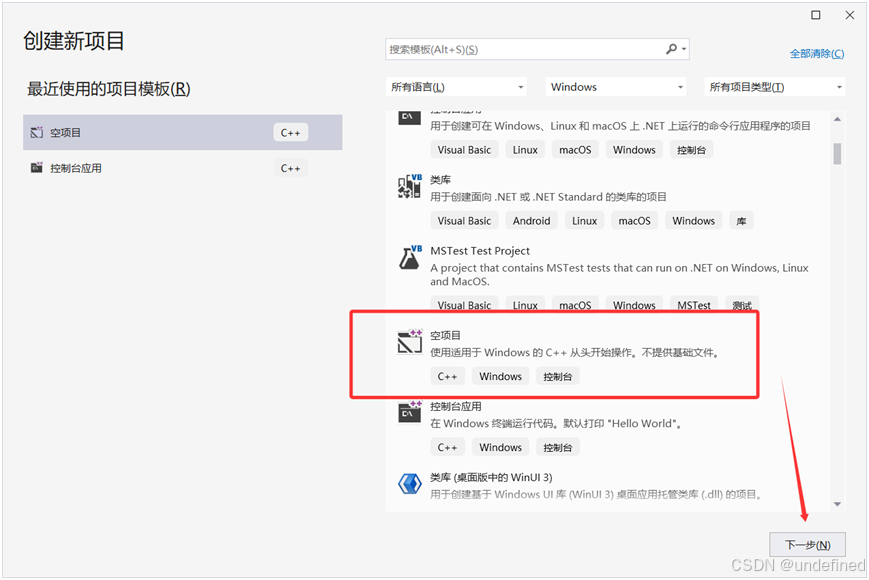Click the MSTest Test Project flask icon
This screenshot has width=869, height=580.
click(408, 257)
